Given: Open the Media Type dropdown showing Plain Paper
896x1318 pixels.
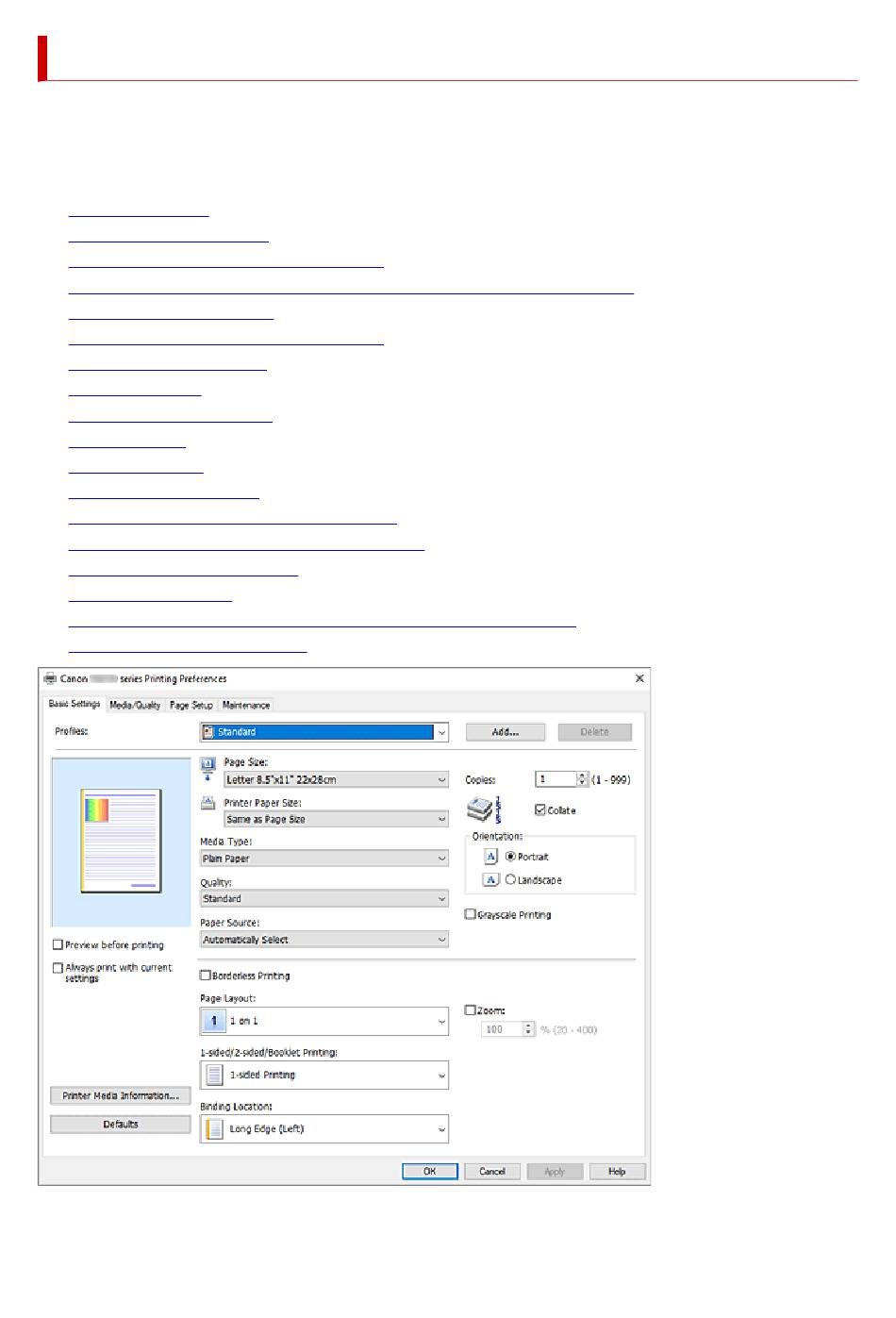Looking at the screenshot, I should tap(324, 859).
